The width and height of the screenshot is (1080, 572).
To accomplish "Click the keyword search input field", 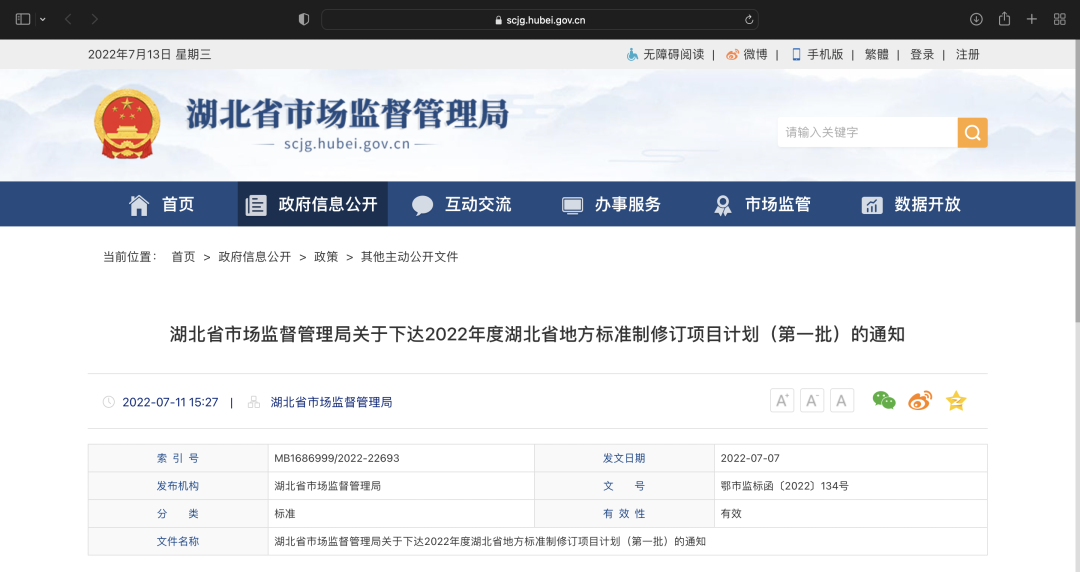I will (x=866, y=132).
